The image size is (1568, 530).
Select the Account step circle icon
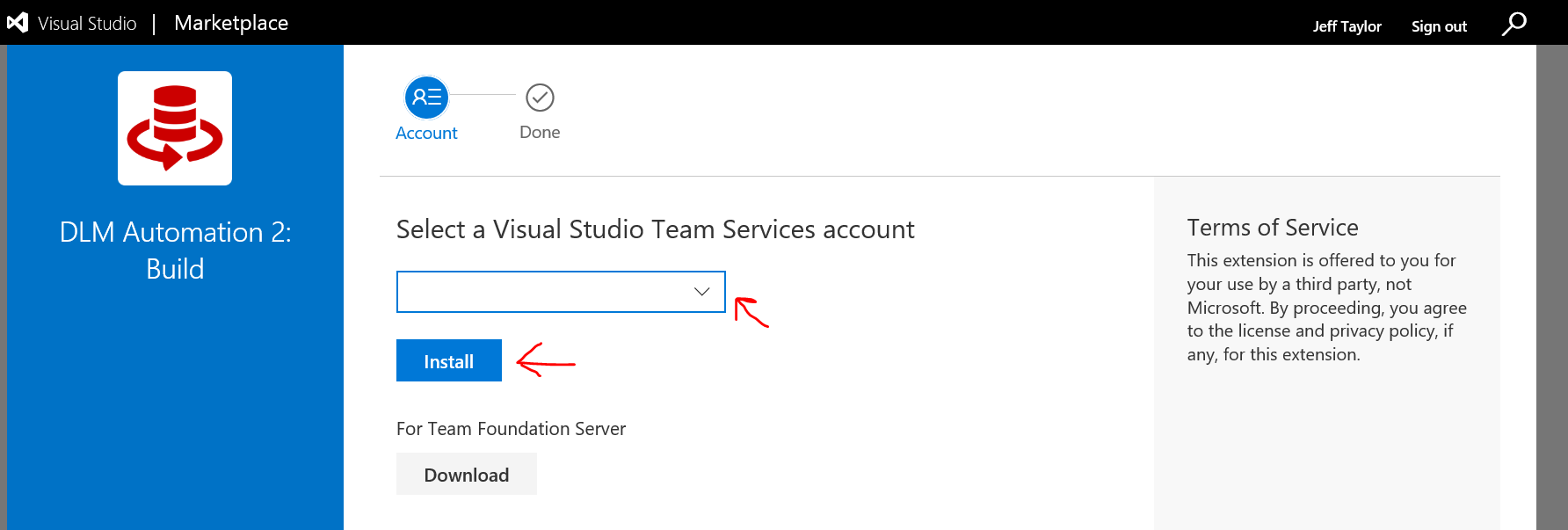tap(426, 97)
